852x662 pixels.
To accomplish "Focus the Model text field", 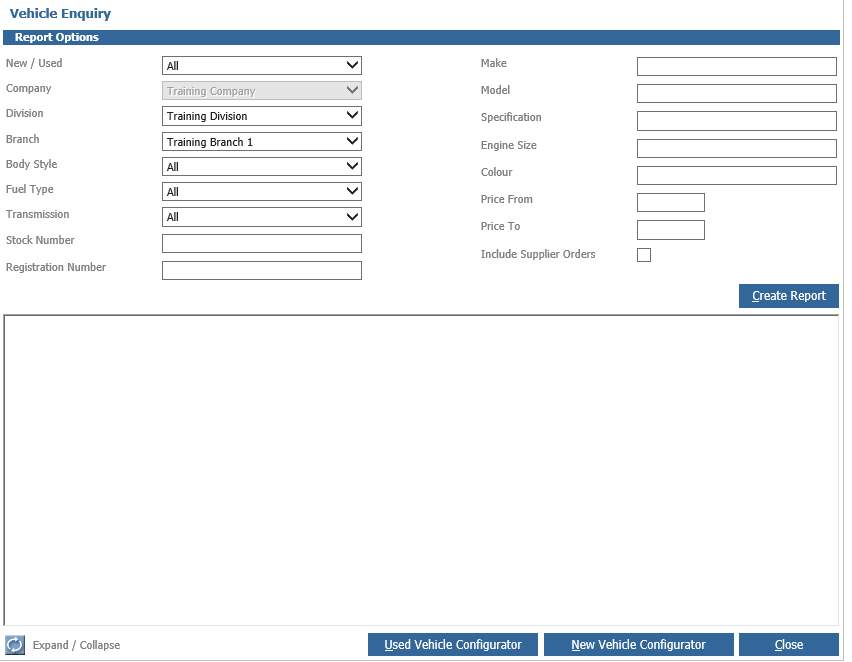I will pos(737,93).
